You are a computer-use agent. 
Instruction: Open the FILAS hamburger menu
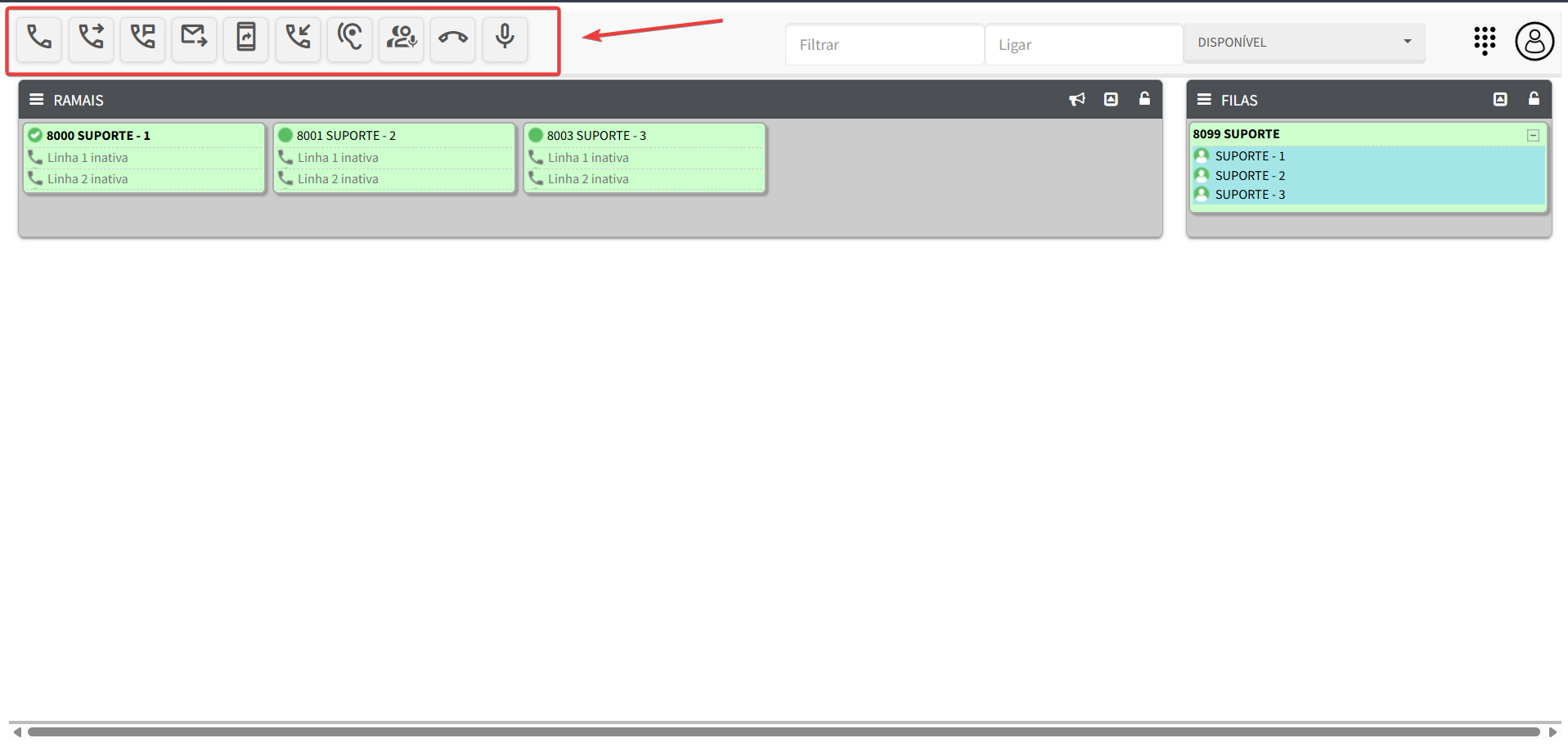(x=1204, y=100)
